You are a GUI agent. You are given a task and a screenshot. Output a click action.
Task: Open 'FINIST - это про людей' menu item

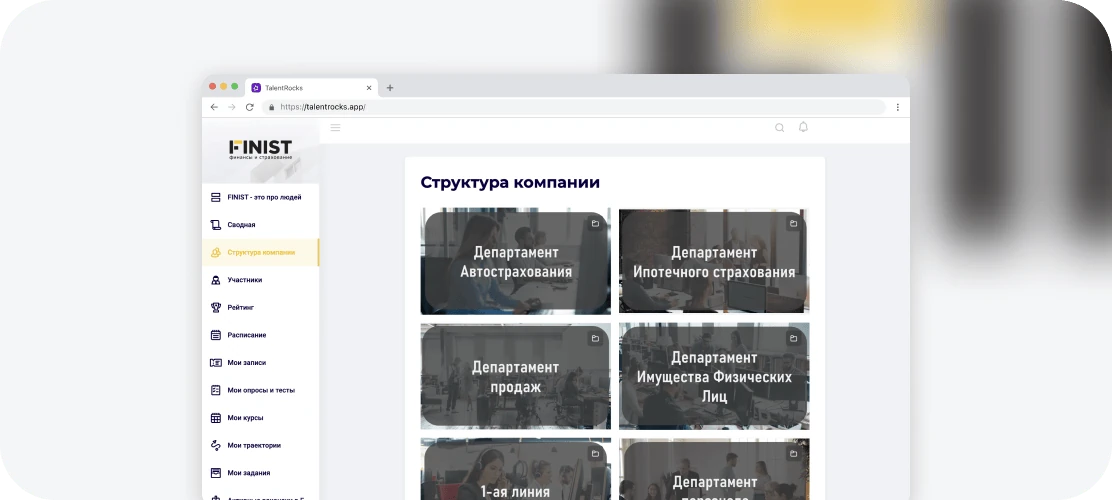click(x=260, y=197)
